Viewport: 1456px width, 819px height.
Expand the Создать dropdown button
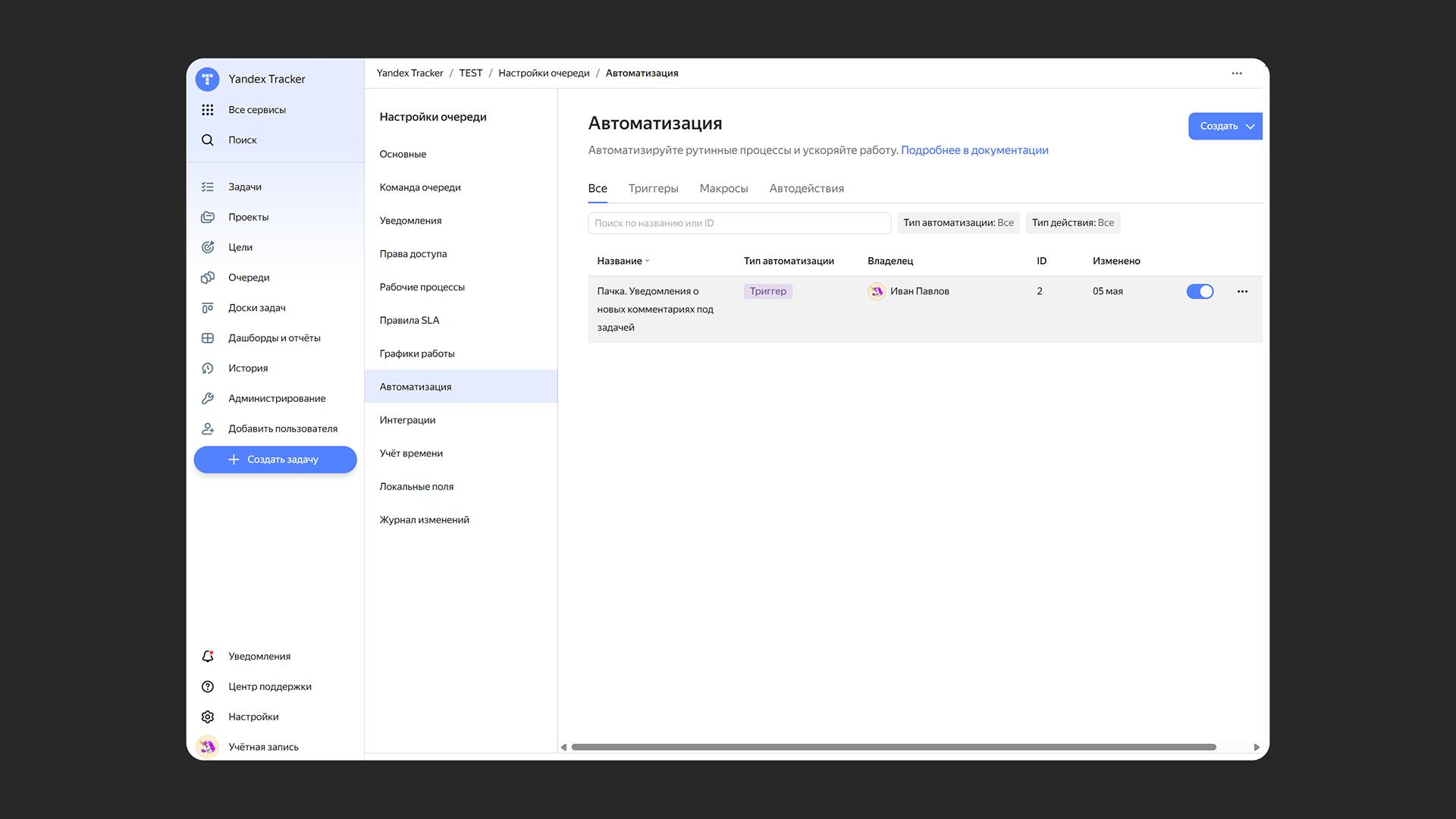1225,127
